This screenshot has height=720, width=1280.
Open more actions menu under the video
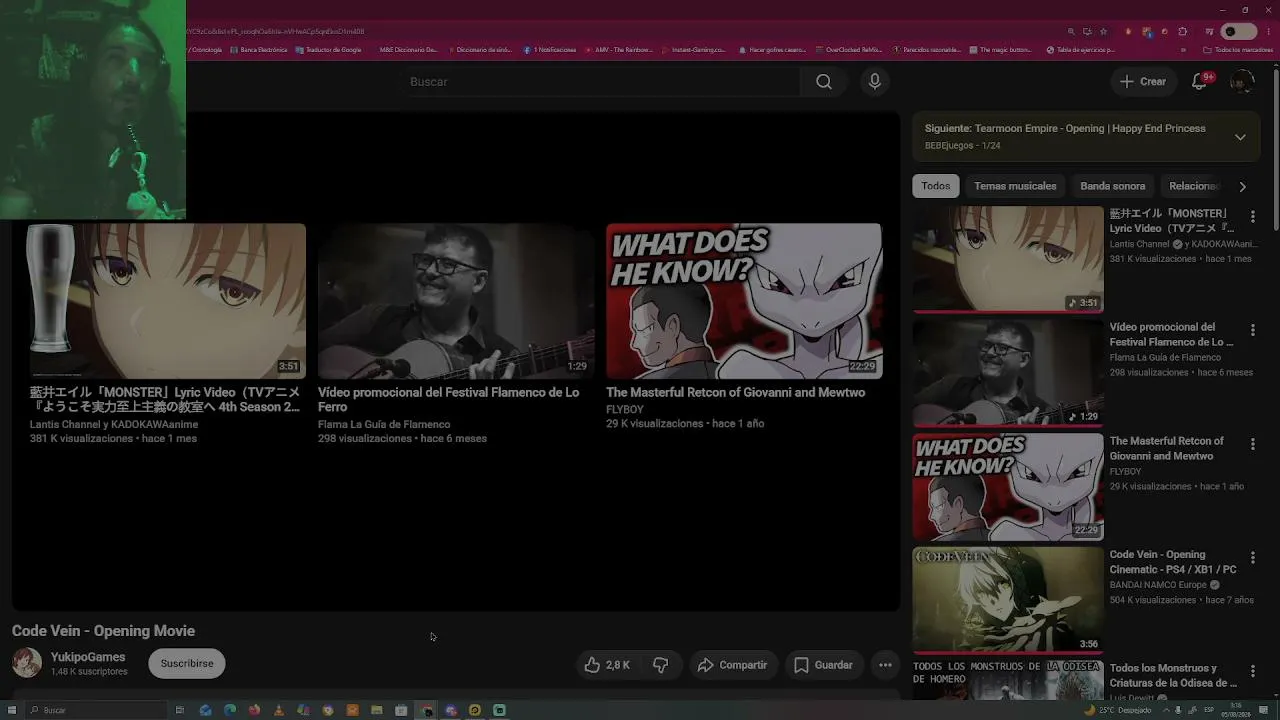pos(885,665)
